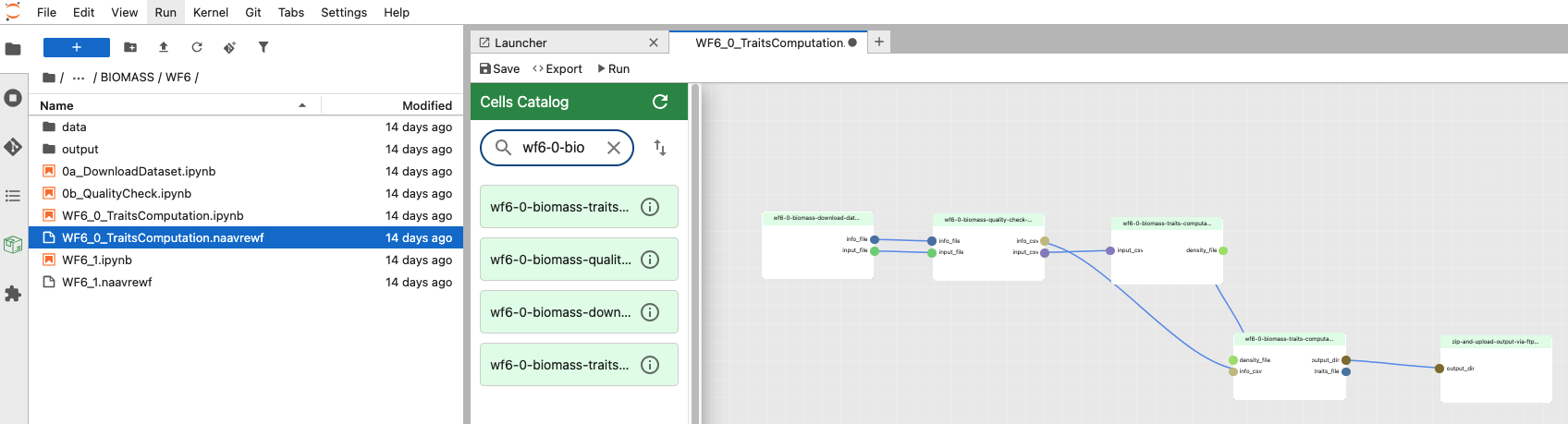
Task: Click the New Folder toolbar icon
Action: point(130,47)
